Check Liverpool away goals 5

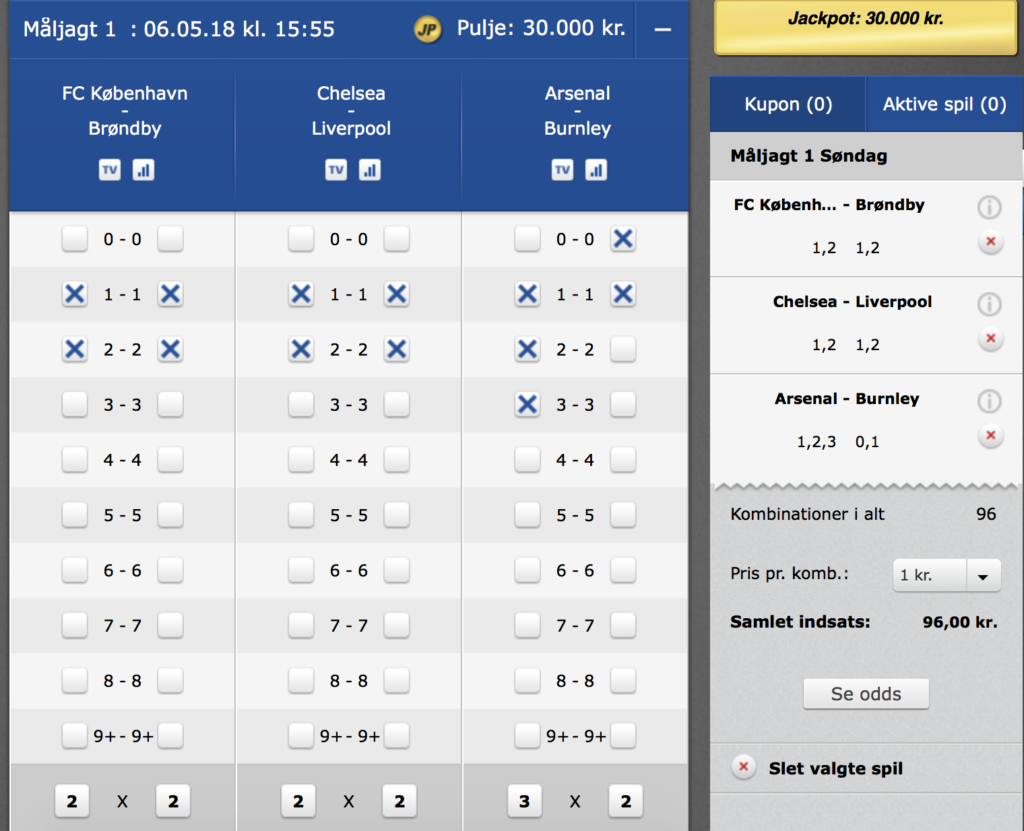tap(396, 515)
